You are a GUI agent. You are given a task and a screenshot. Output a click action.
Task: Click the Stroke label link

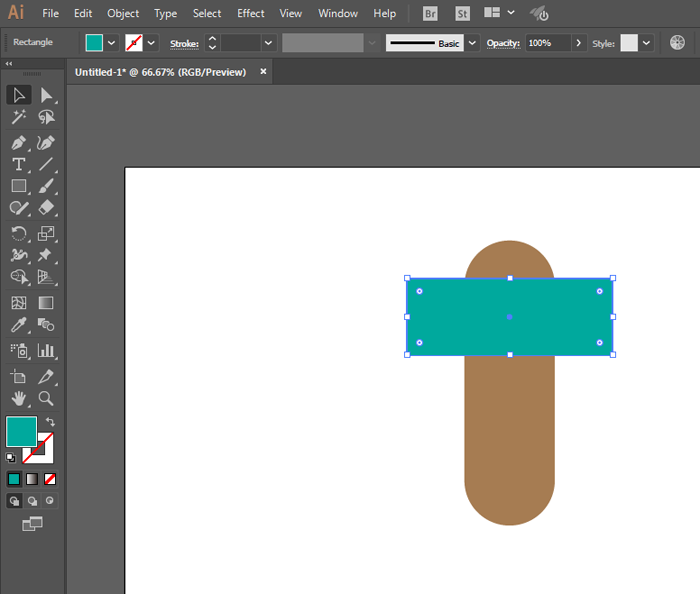[x=184, y=44]
